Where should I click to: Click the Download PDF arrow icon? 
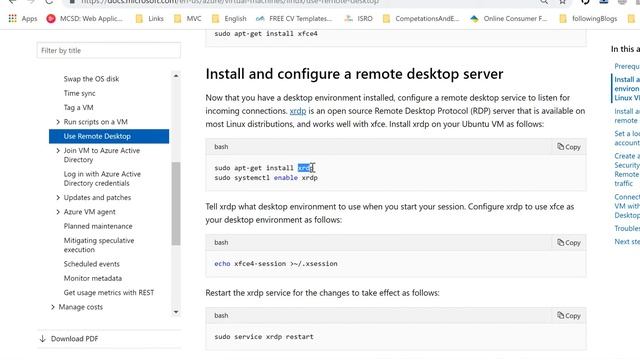pyautogui.click(x=42, y=338)
